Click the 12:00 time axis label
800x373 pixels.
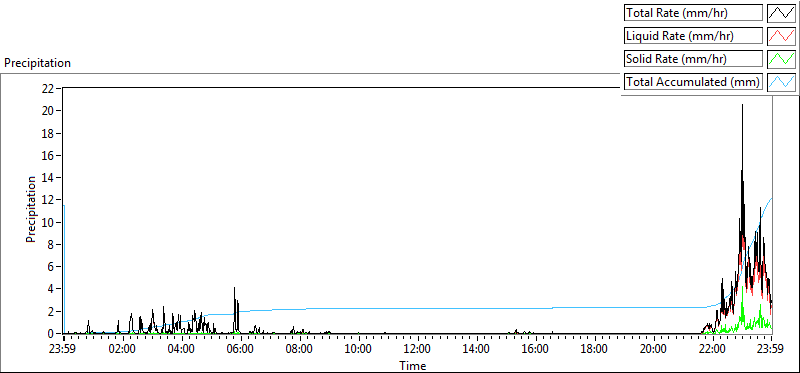point(418,350)
